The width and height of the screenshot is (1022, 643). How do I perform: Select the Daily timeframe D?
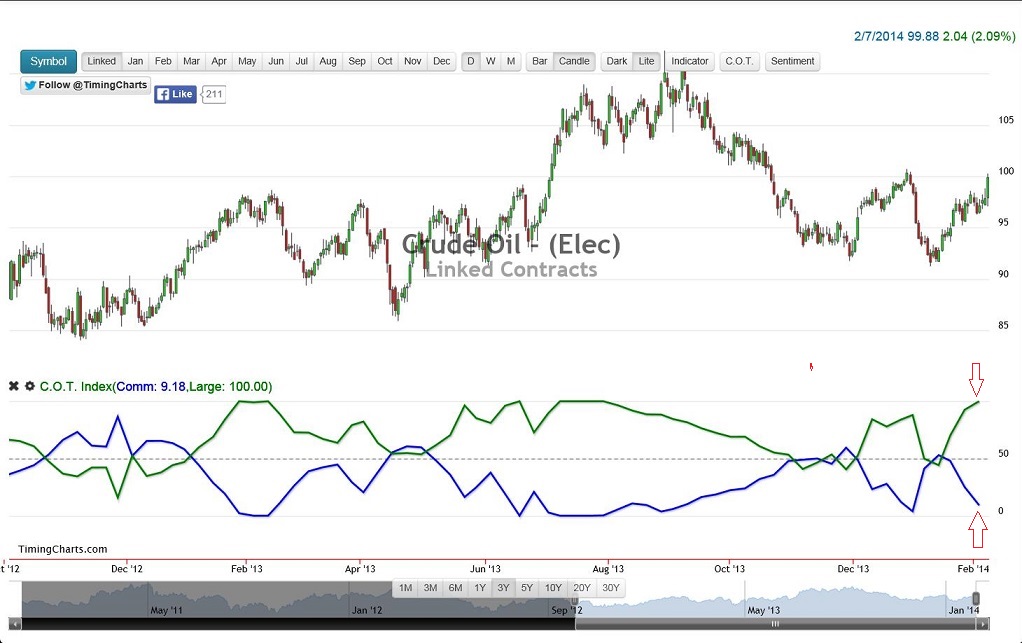tap(470, 61)
